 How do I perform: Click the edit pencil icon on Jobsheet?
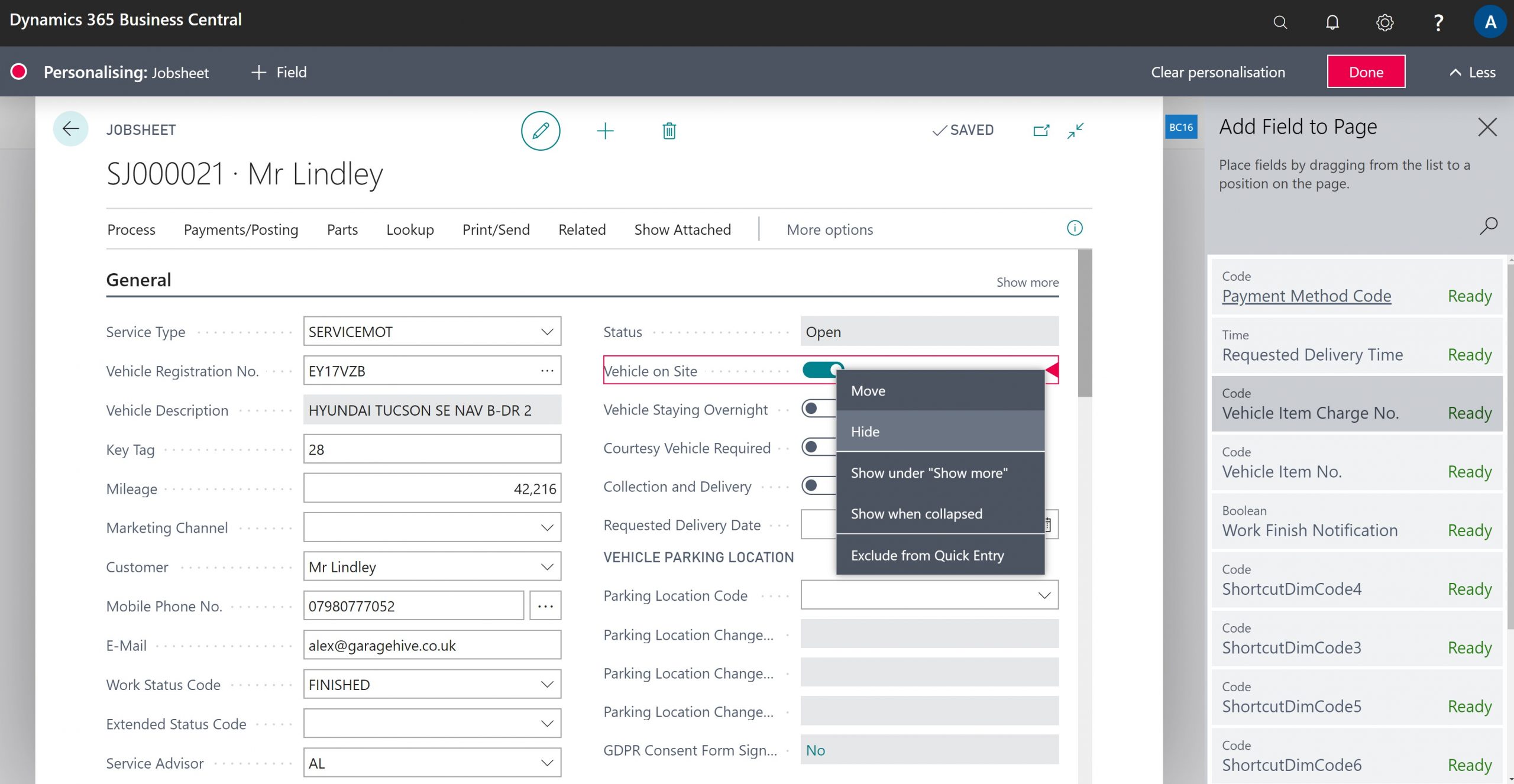click(540, 130)
